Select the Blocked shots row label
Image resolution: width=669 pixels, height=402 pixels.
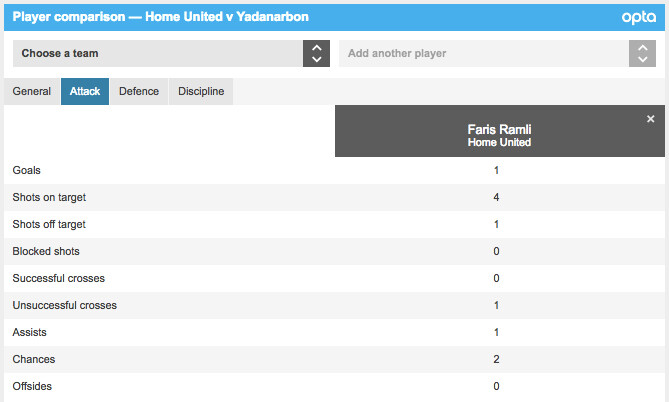point(46,251)
